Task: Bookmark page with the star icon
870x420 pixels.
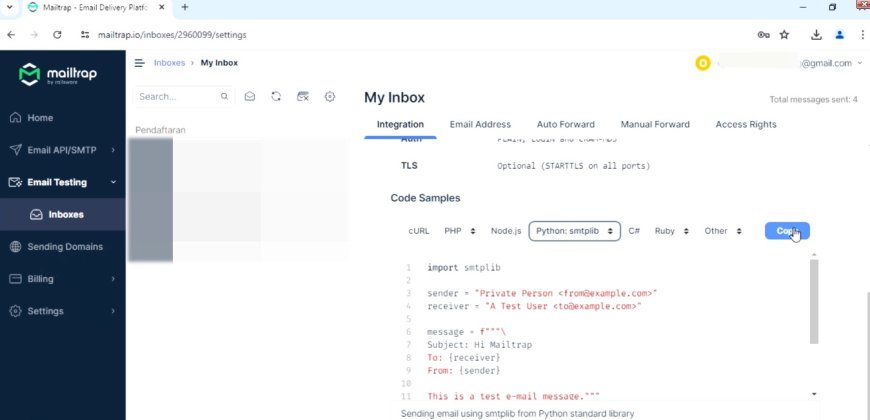Action: (x=784, y=34)
